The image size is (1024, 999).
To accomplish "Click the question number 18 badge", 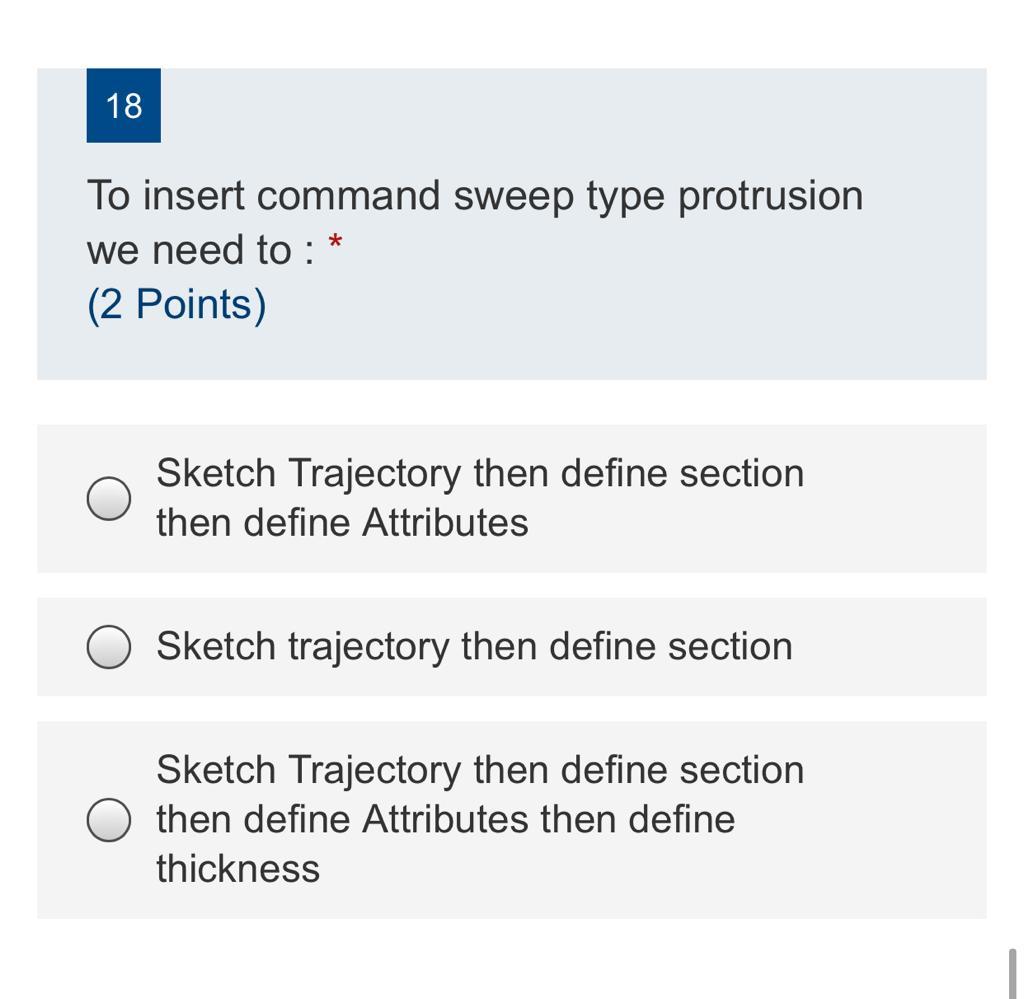I will click(x=123, y=104).
